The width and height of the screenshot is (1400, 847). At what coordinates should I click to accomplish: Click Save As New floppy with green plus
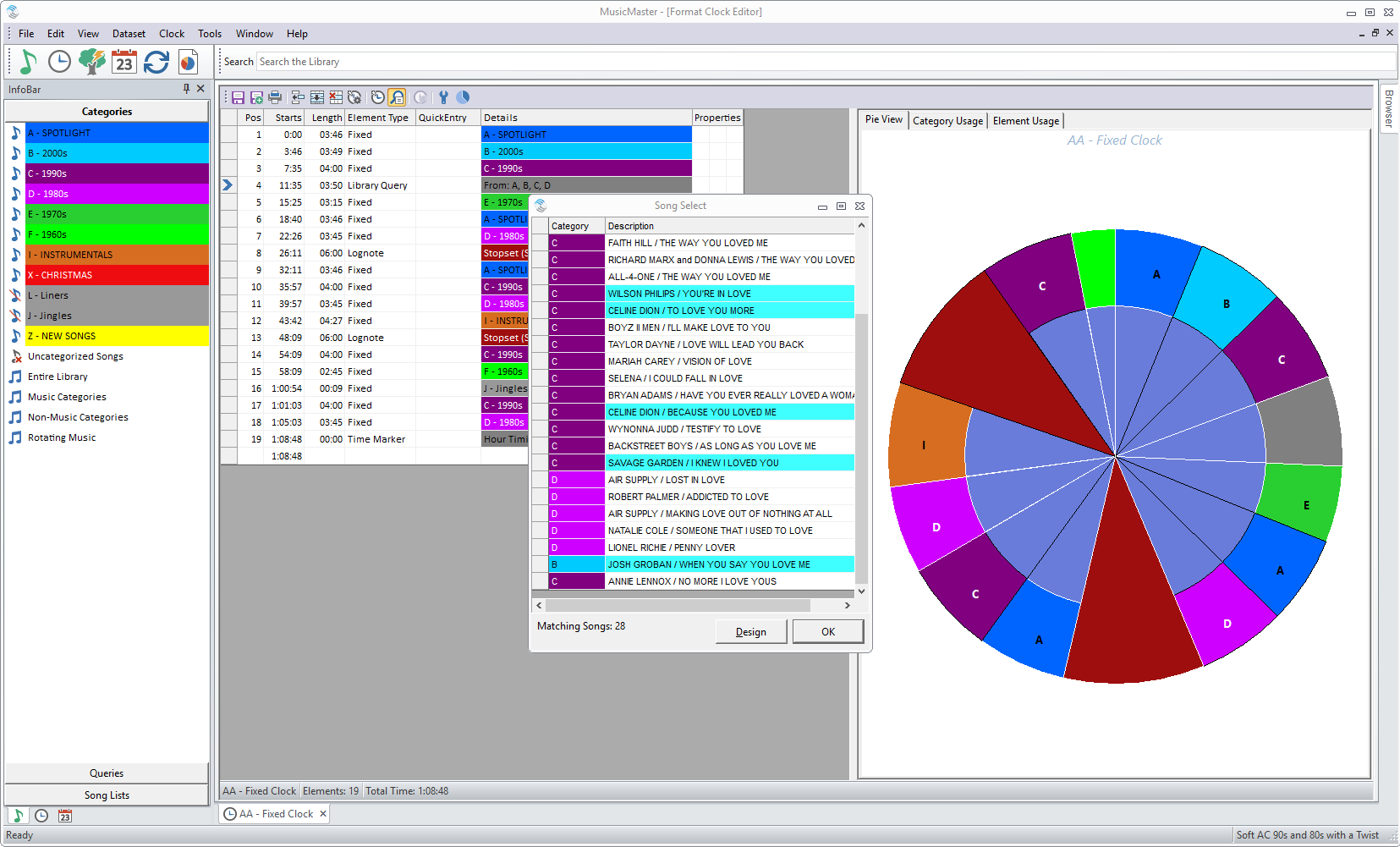click(x=256, y=97)
